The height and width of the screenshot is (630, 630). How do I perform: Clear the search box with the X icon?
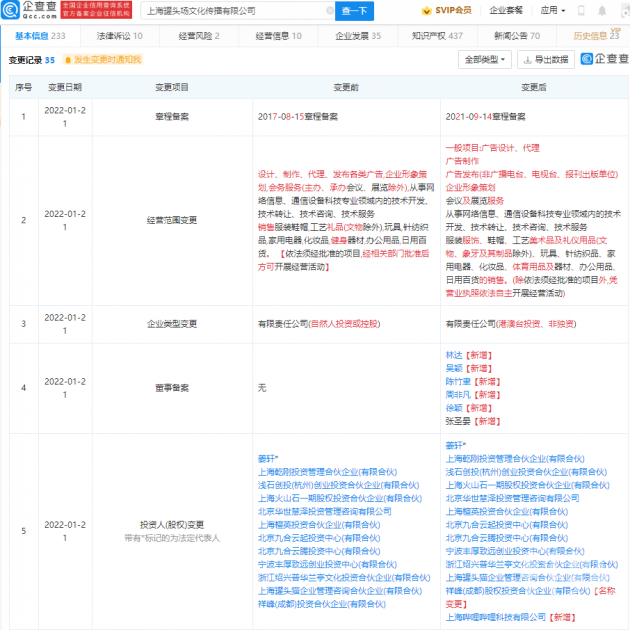(326, 10)
